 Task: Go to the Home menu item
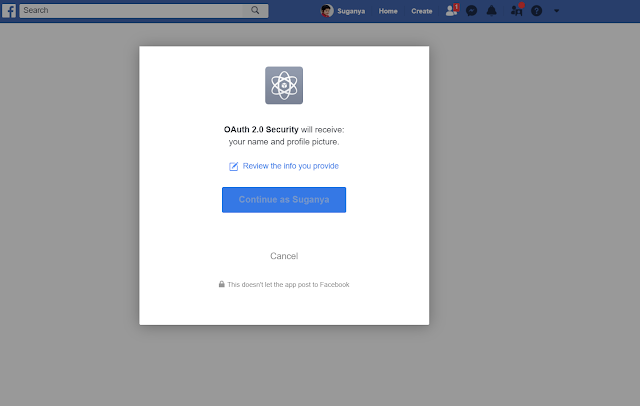[388, 11]
